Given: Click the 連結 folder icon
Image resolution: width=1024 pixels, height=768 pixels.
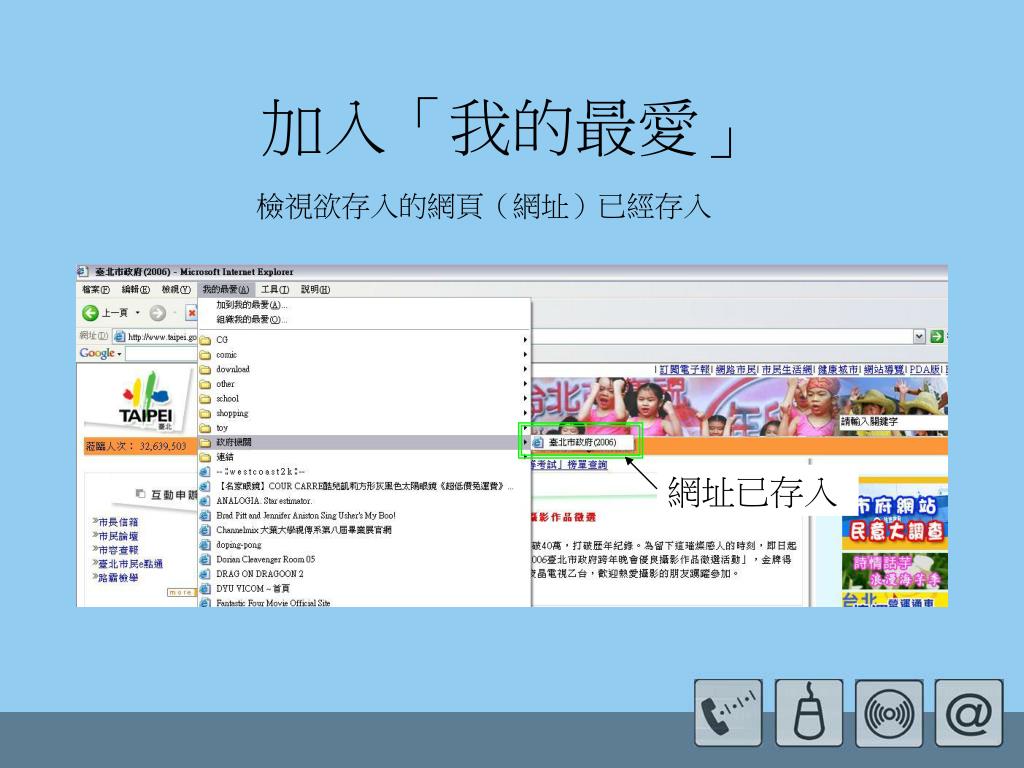Looking at the screenshot, I should coord(205,457).
